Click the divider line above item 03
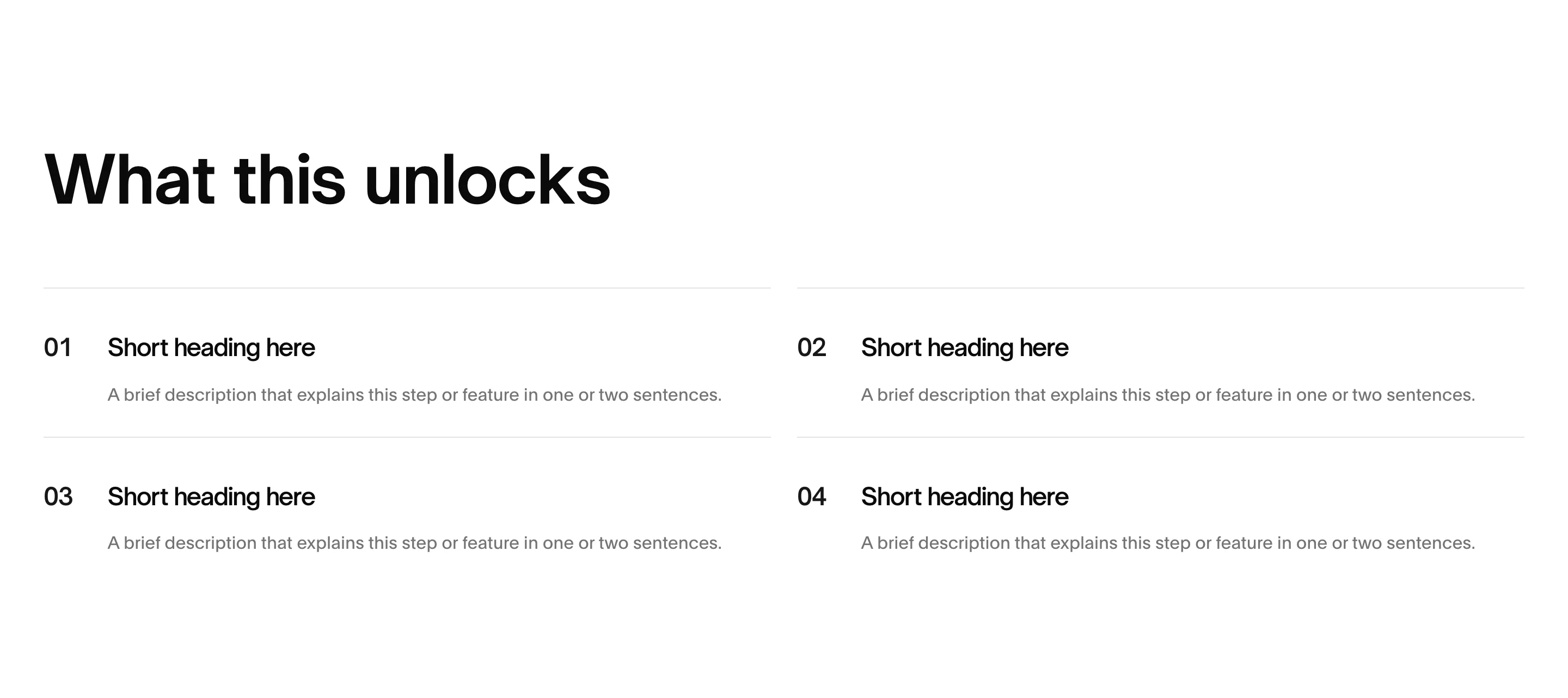This screenshot has width=1568, height=698. pos(407,437)
